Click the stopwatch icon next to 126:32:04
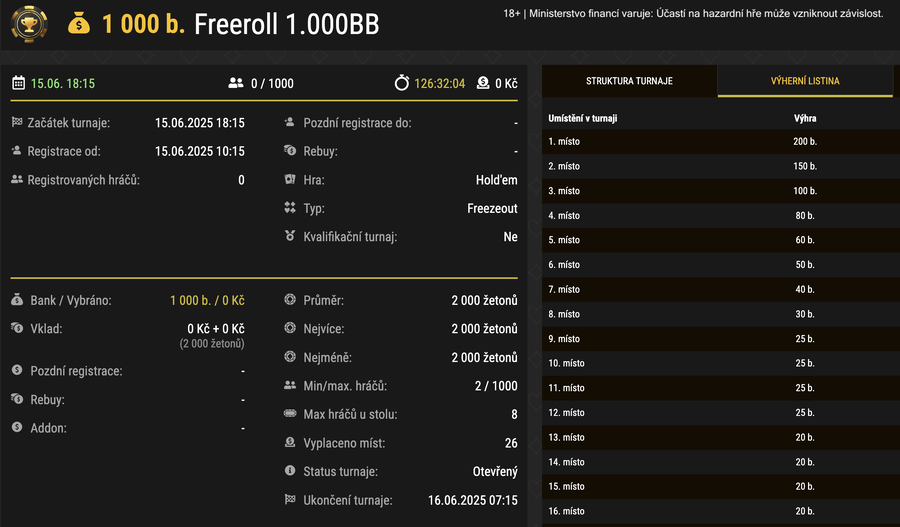 [402, 83]
